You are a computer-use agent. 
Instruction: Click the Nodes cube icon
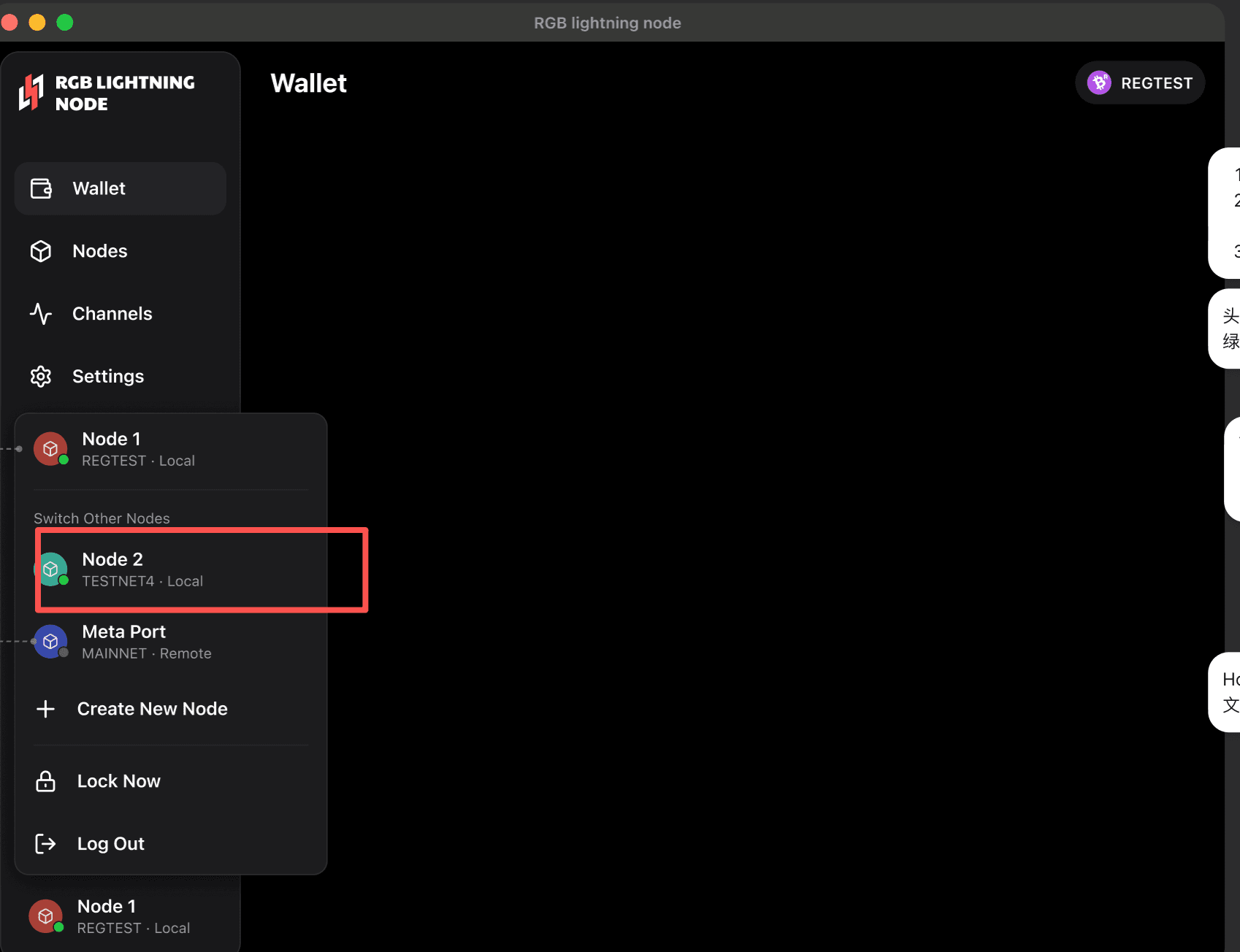(x=41, y=251)
